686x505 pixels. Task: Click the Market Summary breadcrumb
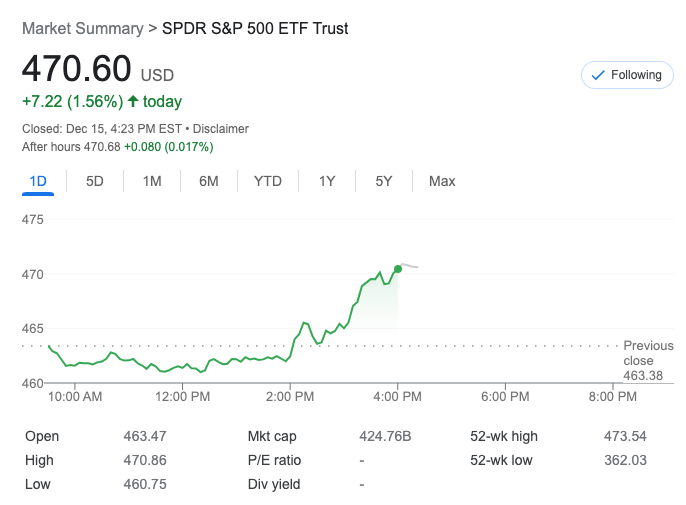[82, 29]
